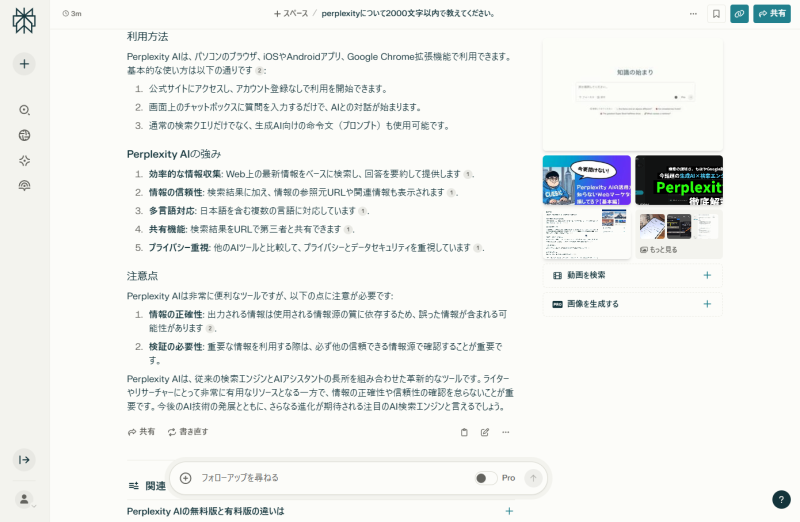Open the thread's three-dot menu at top
Viewport: 800px width, 522px height.
(x=693, y=14)
